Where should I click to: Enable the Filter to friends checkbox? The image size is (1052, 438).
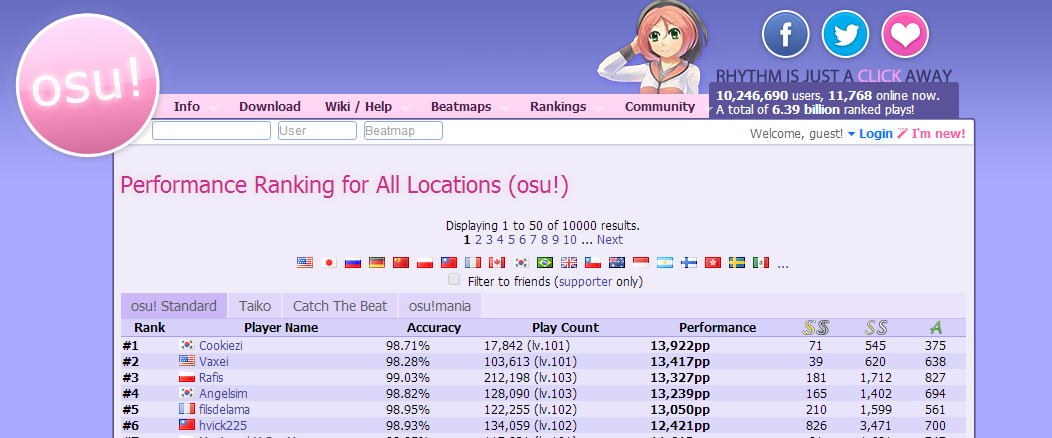click(454, 280)
